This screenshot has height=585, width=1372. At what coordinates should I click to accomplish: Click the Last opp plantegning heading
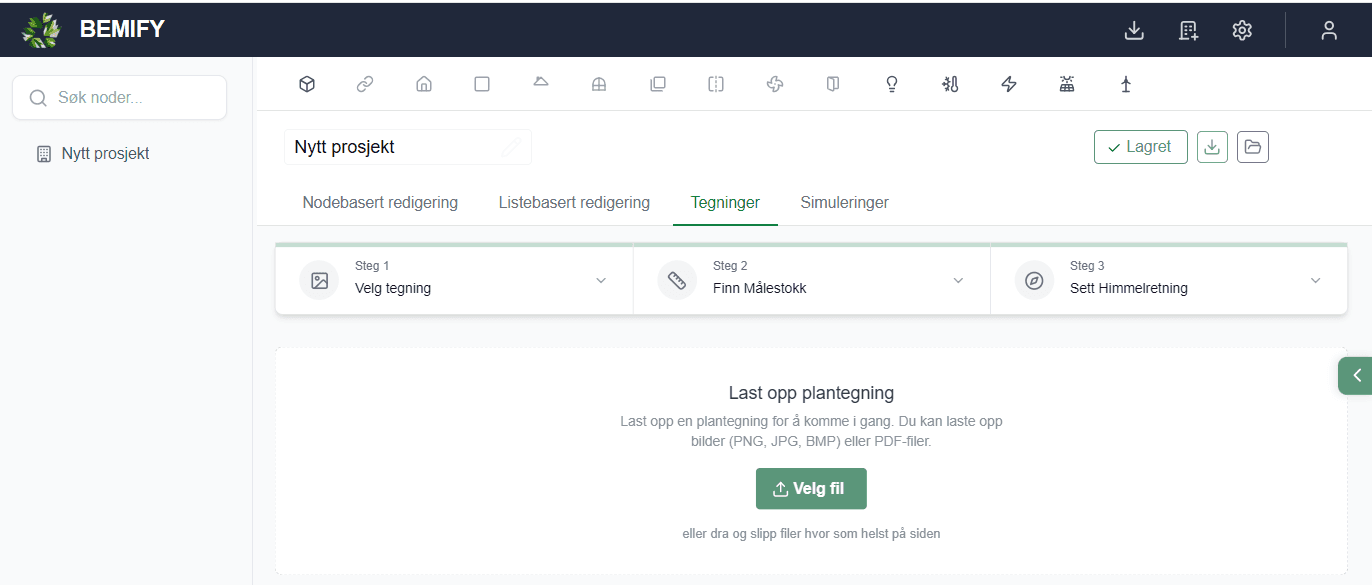811,393
